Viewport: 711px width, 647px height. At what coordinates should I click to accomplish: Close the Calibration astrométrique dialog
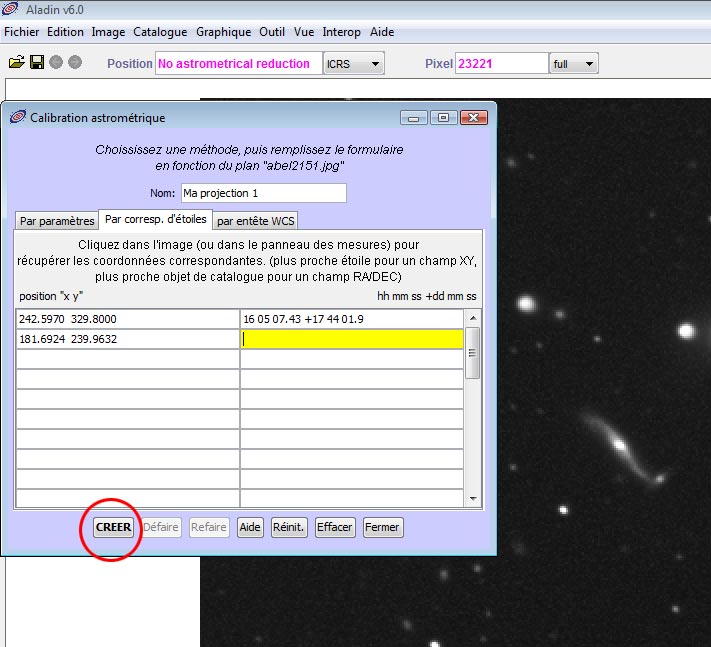473,118
